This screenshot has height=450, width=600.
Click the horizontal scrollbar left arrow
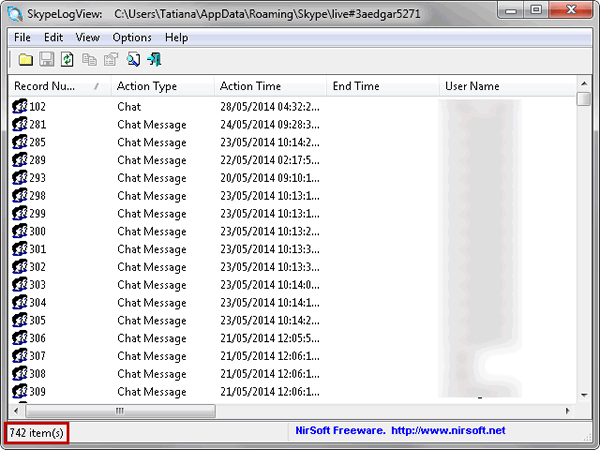16,411
